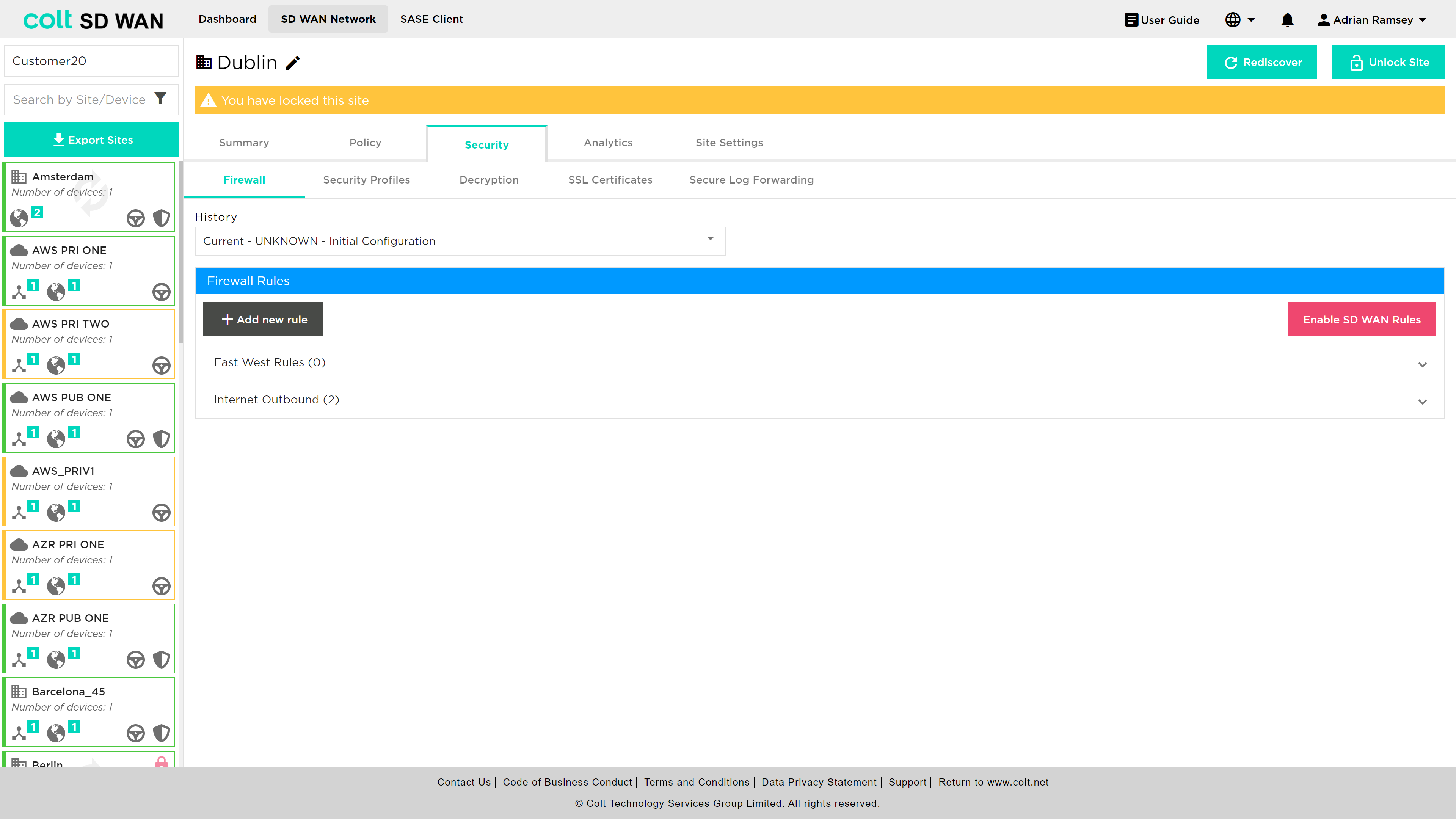The width and height of the screenshot is (1456, 819).
Task: Click the steering wheel icon on Amsterdam card
Action: click(x=136, y=218)
